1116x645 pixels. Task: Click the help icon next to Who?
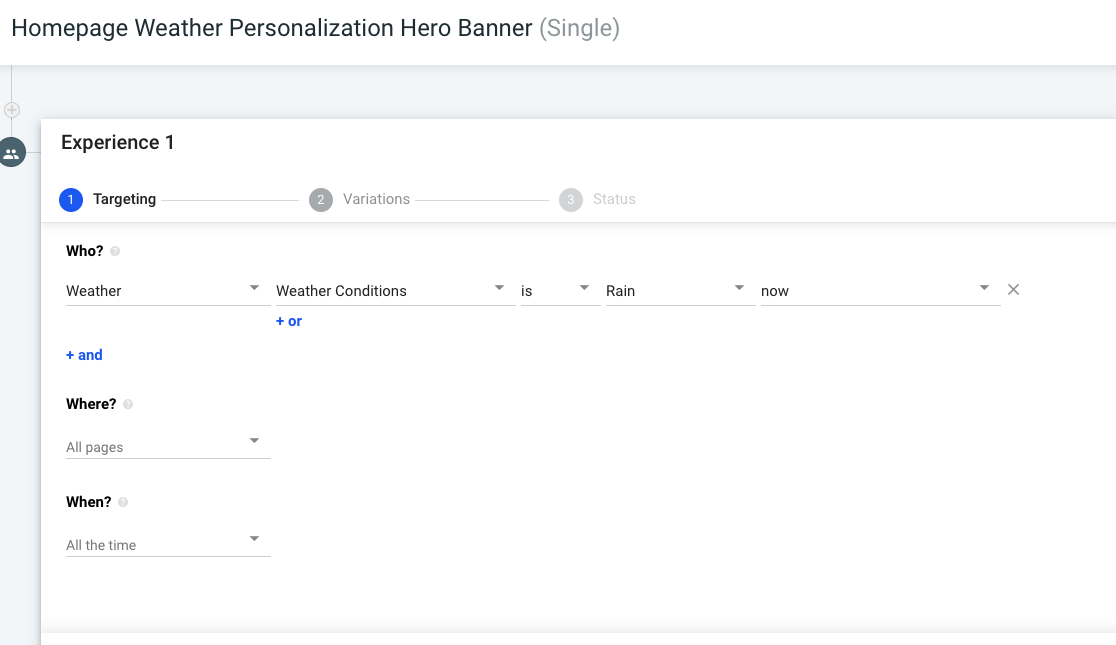coord(115,251)
